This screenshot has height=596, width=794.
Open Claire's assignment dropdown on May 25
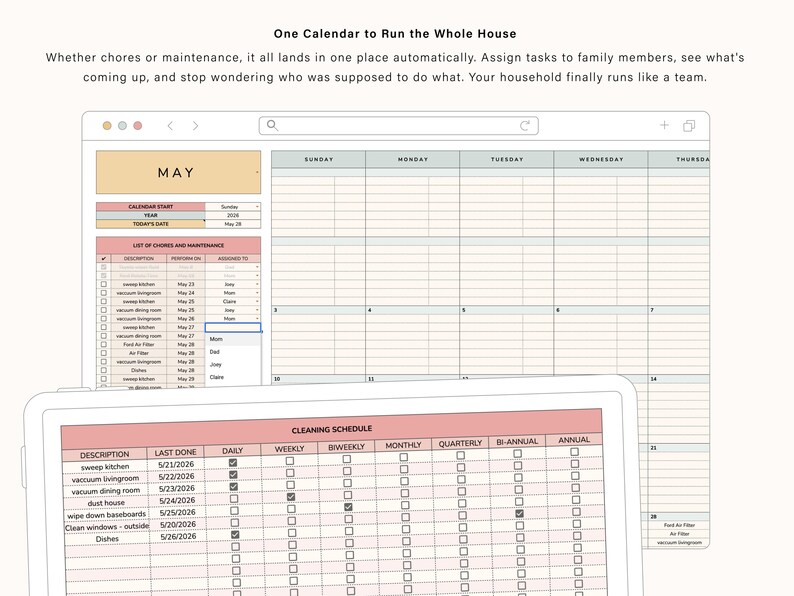point(257,301)
